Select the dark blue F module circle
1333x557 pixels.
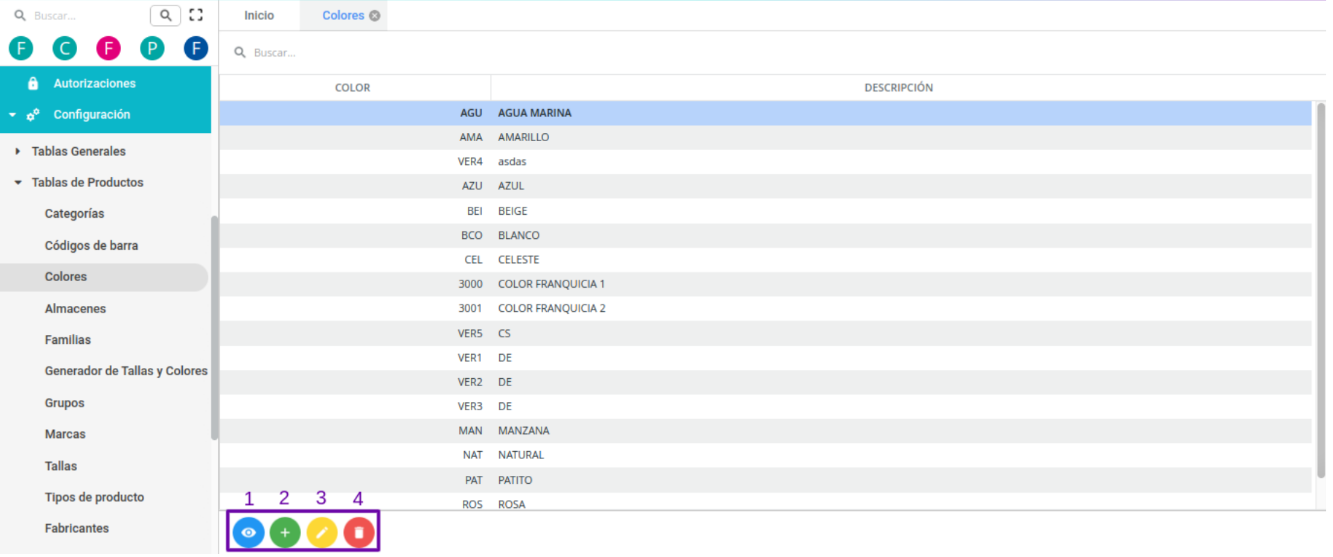(196, 48)
